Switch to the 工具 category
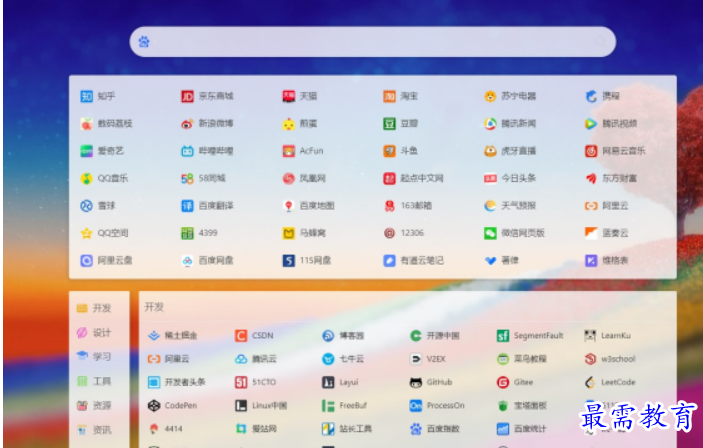Viewport: 703px width, 448px height. (x=94, y=381)
